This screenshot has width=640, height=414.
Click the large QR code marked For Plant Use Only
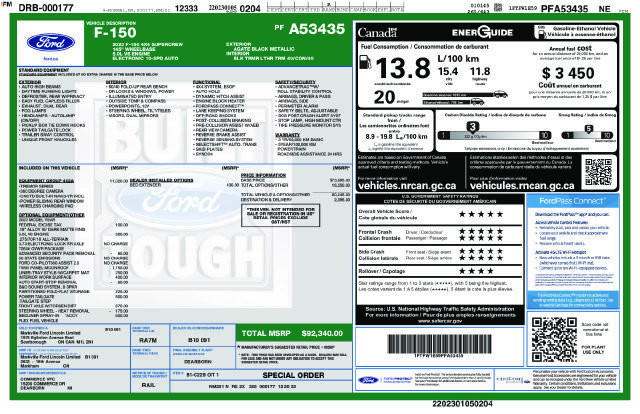pos(554,340)
